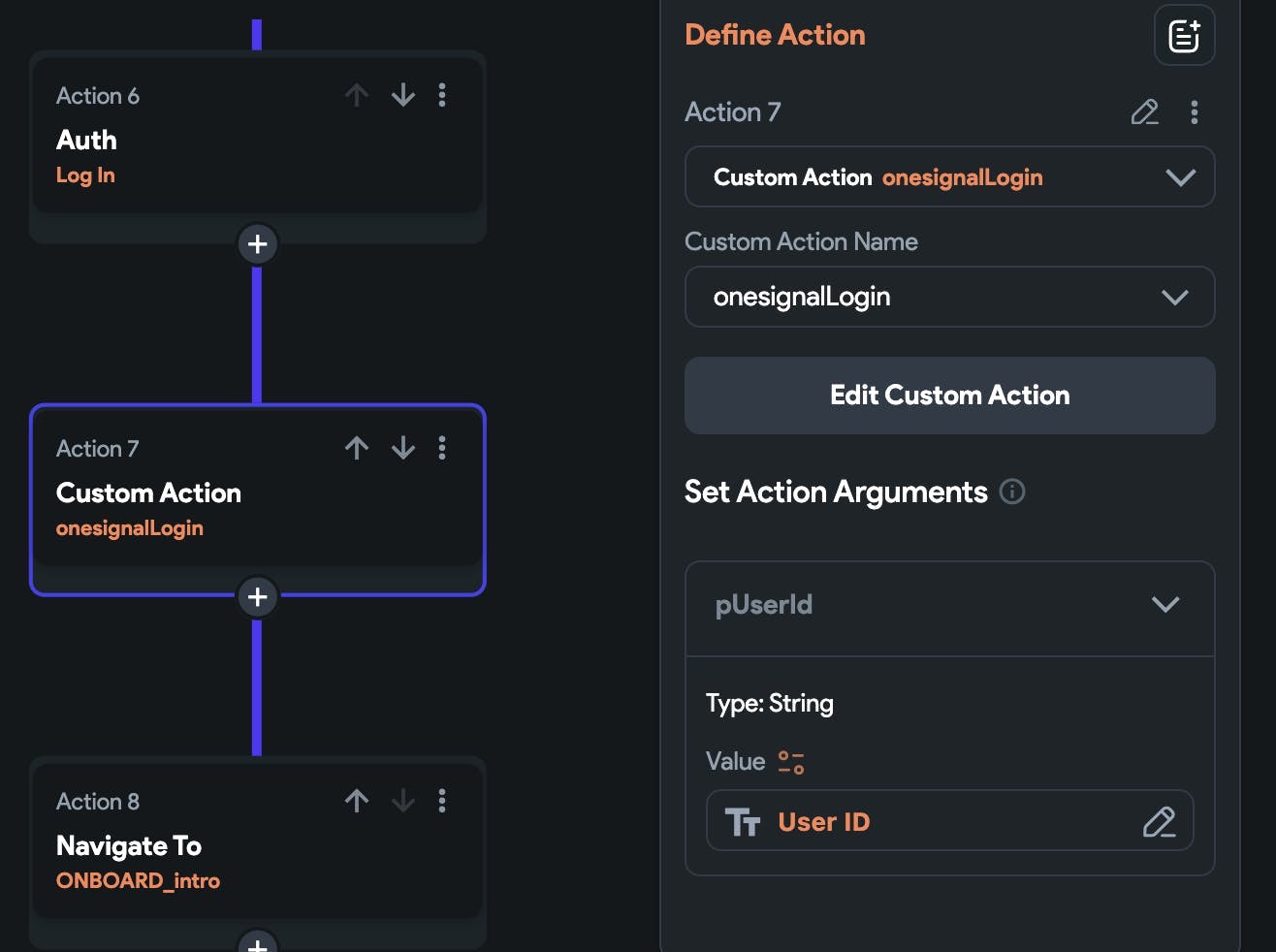Open Action 8 three-dot options menu
Image resolution: width=1276 pixels, height=952 pixels.
point(442,801)
